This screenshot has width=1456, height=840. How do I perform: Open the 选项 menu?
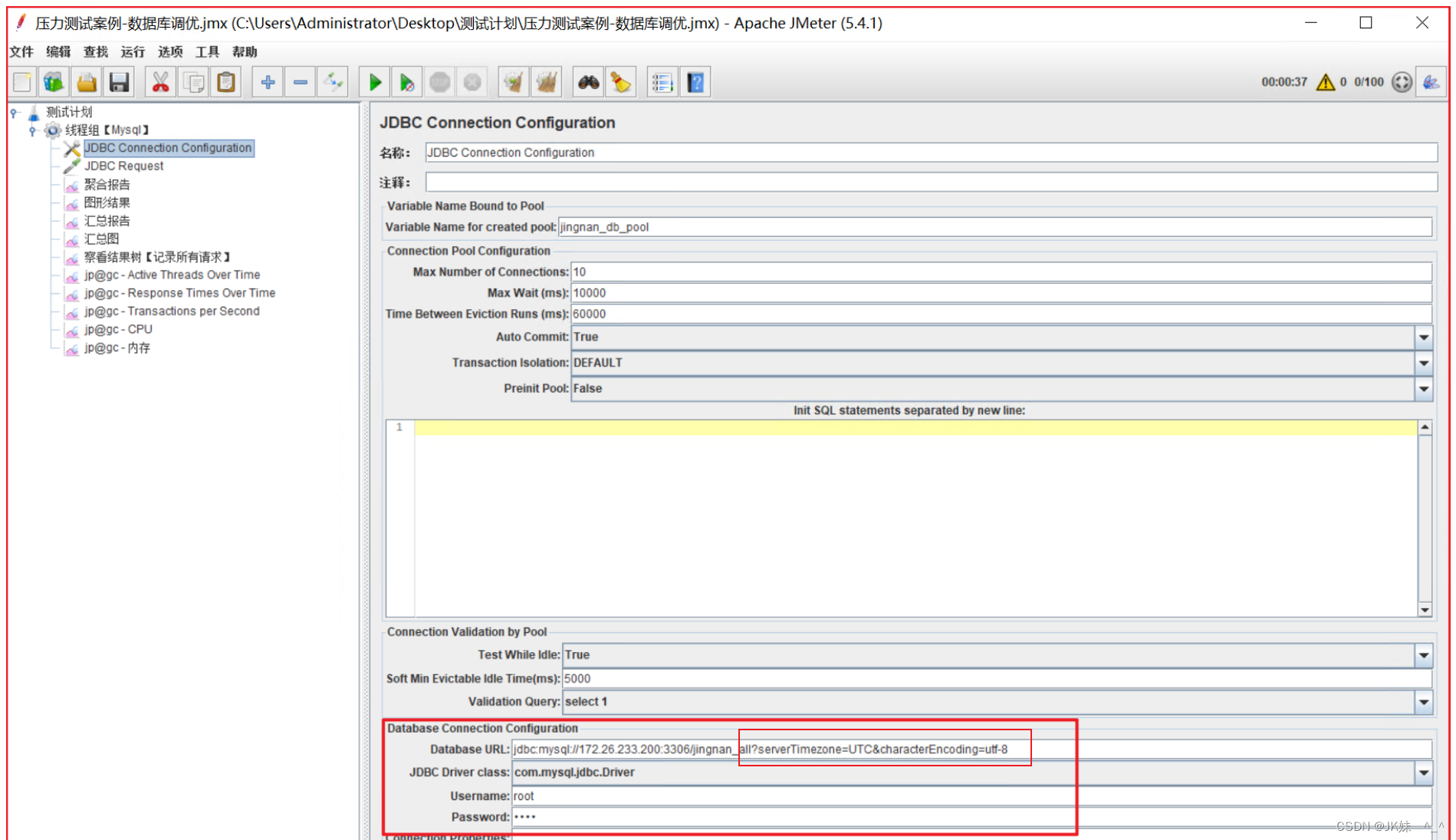pyautogui.click(x=170, y=51)
